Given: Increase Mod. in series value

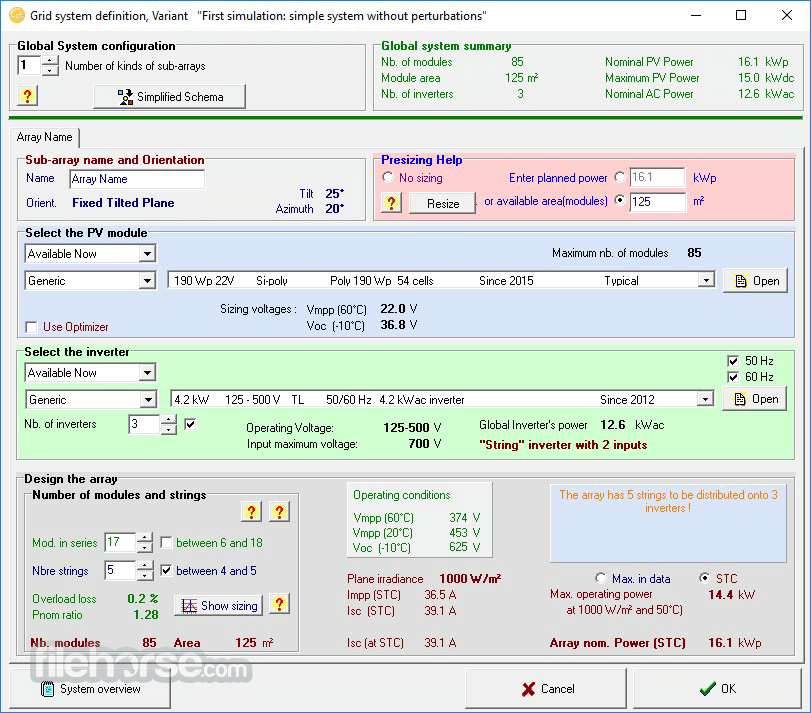Looking at the screenshot, I should (145, 538).
